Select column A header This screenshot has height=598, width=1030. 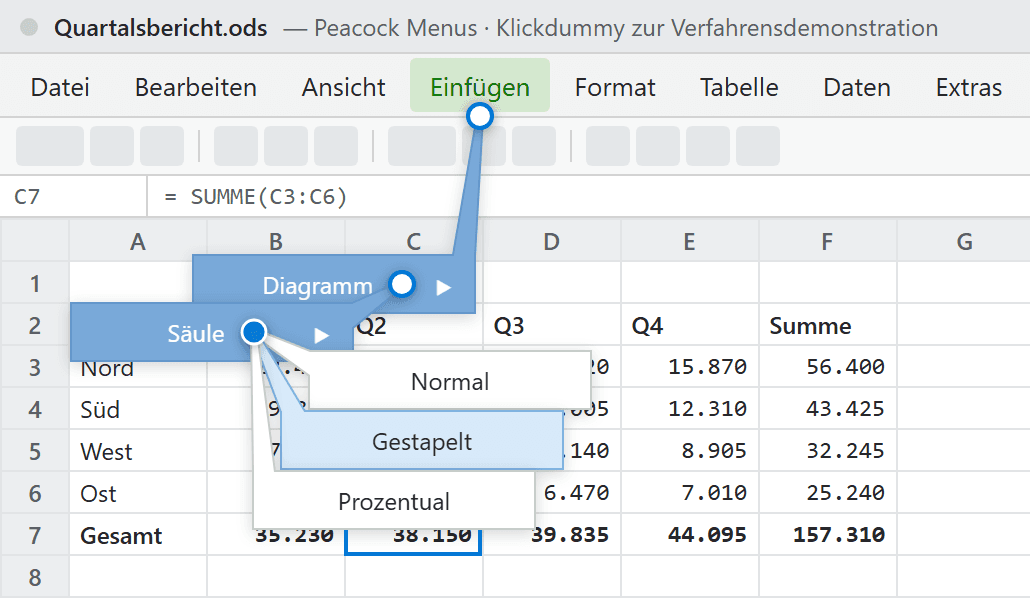pos(138,241)
